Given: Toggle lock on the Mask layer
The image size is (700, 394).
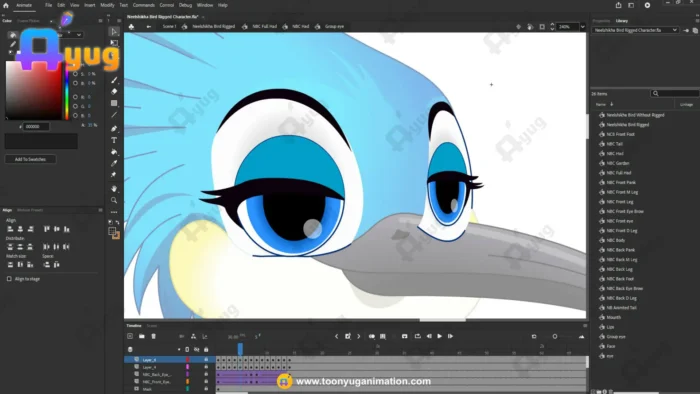Looking at the screenshot, I should (206, 389).
